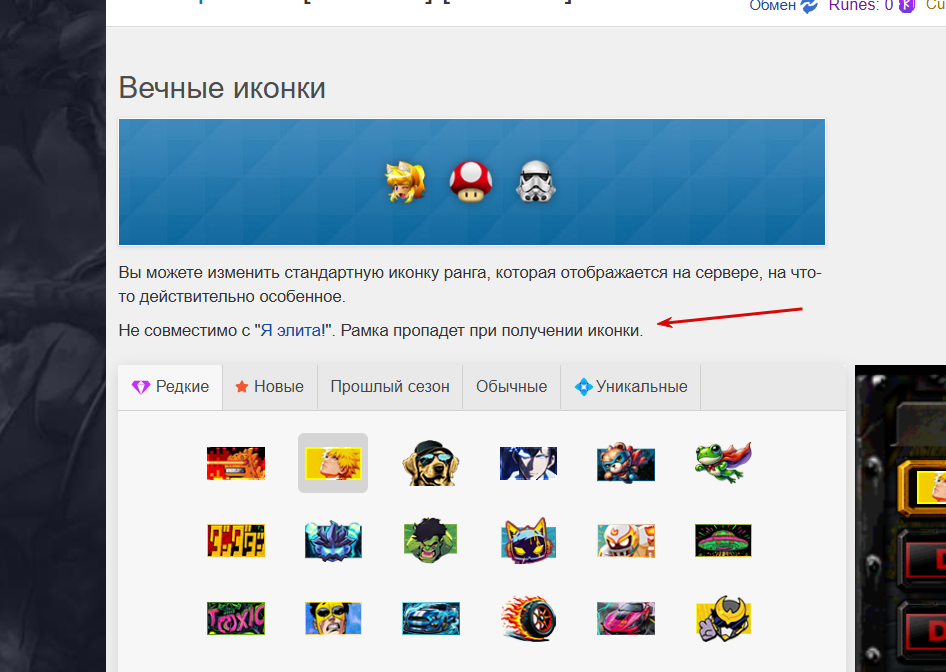Open the Уникальные tab
The height and width of the screenshot is (672, 946).
pyautogui.click(x=631, y=387)
